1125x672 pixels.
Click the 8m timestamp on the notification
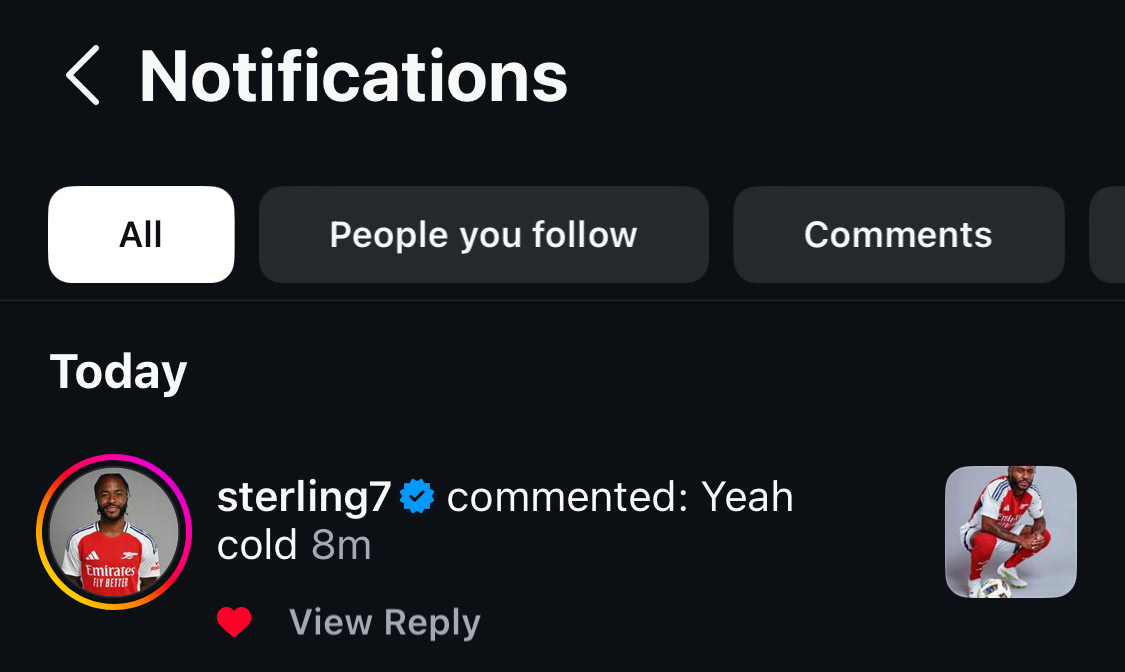(x=341, y=545)
